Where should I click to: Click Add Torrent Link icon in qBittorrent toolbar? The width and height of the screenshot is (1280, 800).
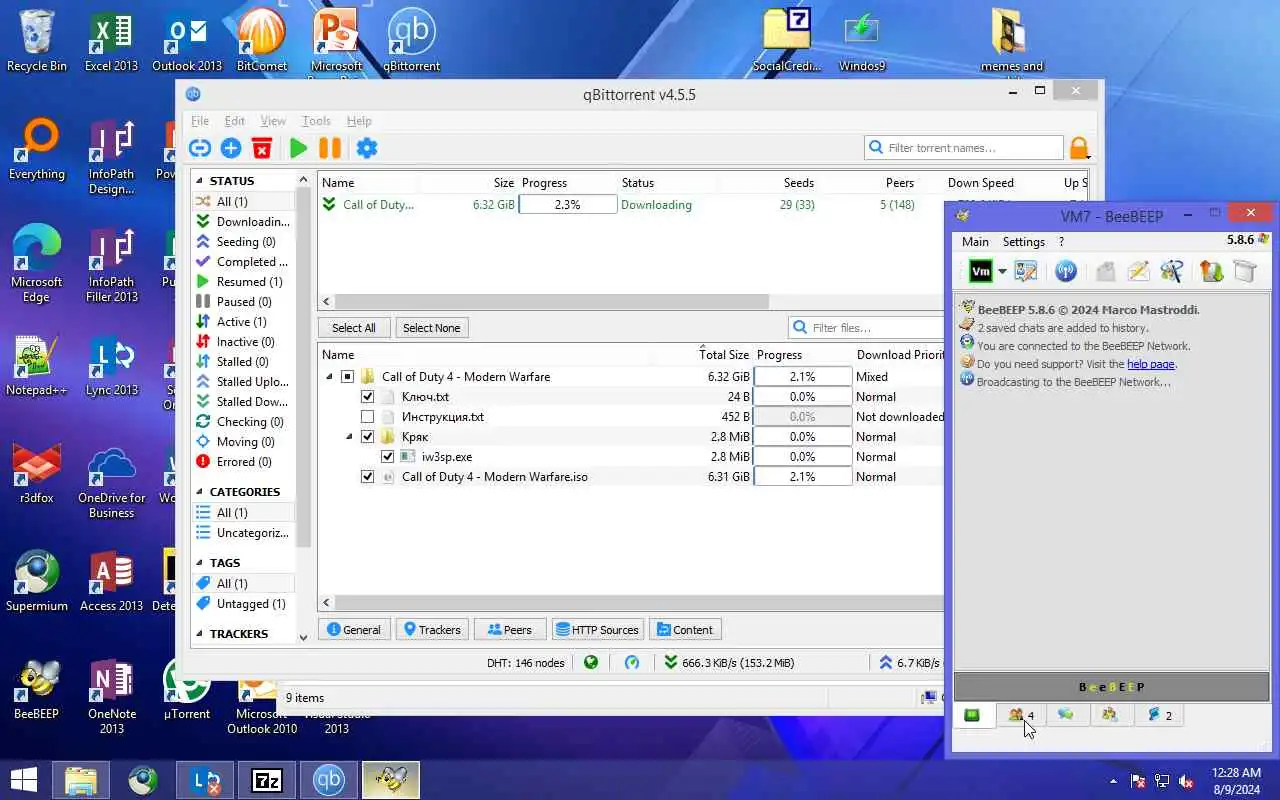[x=200, y=148]
